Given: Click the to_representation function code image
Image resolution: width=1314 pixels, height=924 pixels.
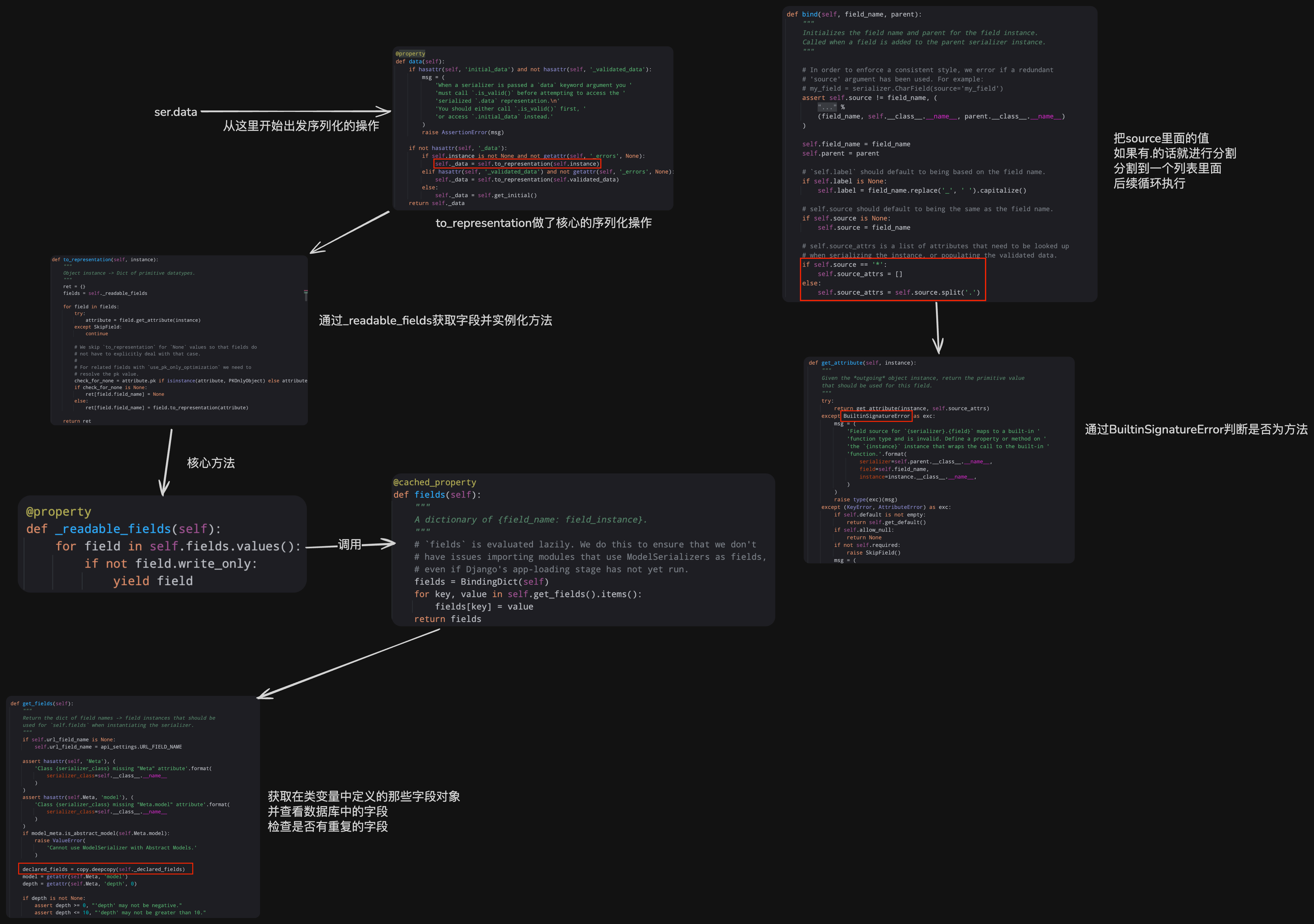Looking at the screenshot, I should click(179, 340).
